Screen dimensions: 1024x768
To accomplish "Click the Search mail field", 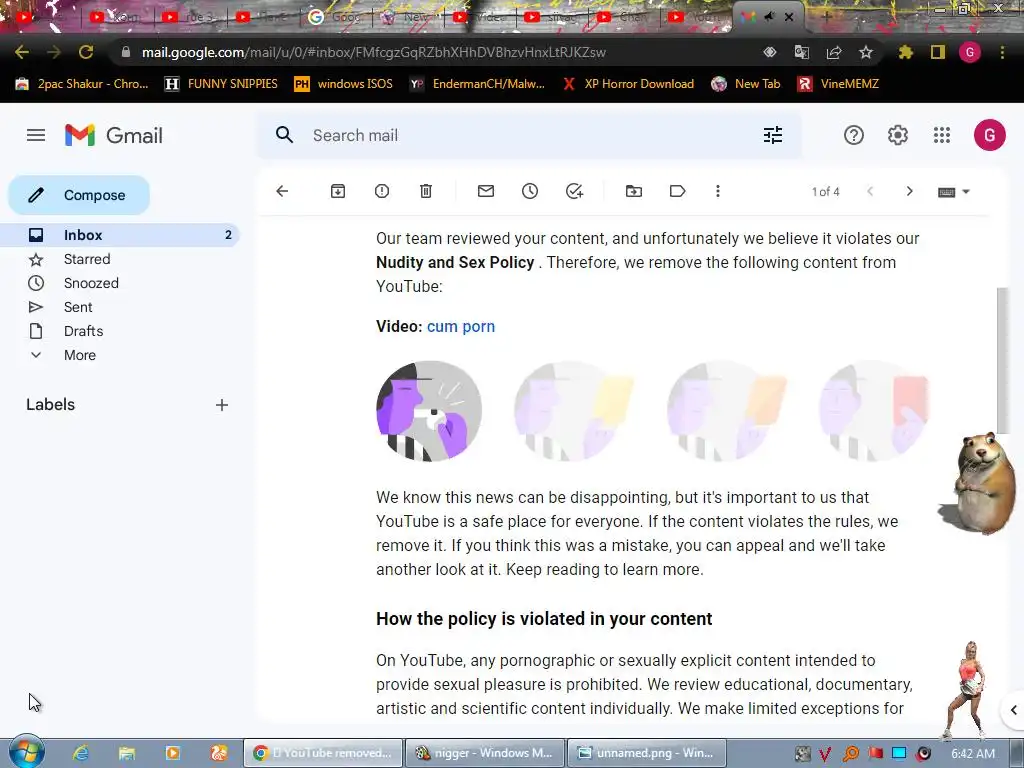I will (529, 135).
